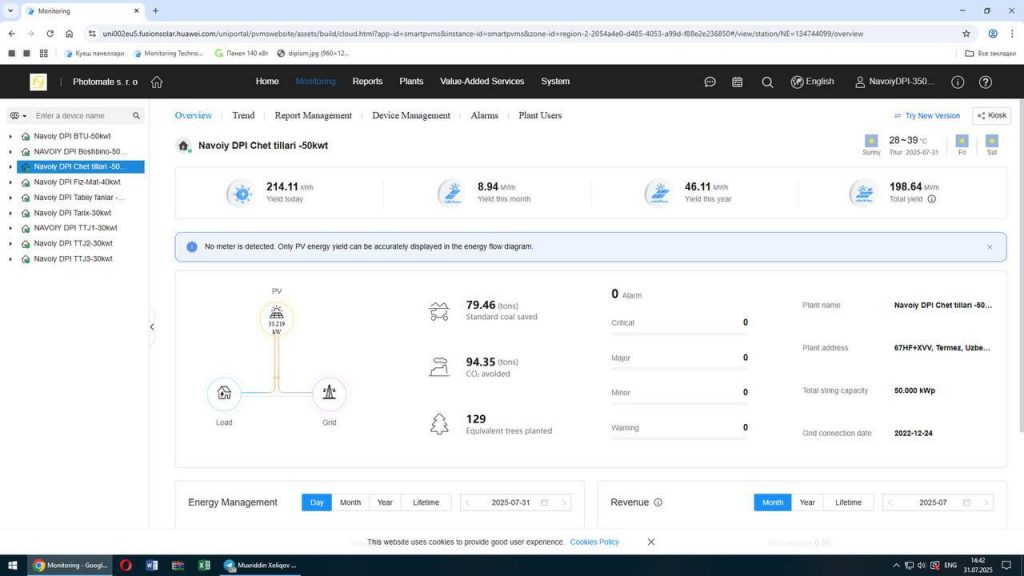Dismiss the no meter detected notice

click(x=990, y=246)
